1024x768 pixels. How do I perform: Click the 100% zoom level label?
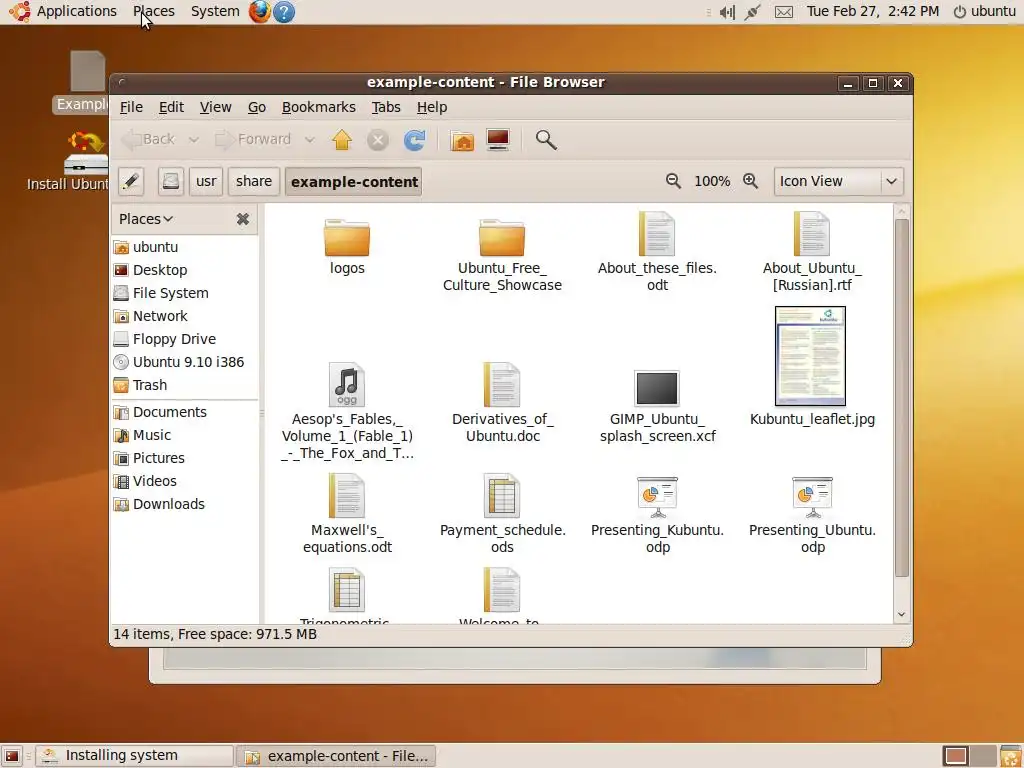click(x=712, y=182)
